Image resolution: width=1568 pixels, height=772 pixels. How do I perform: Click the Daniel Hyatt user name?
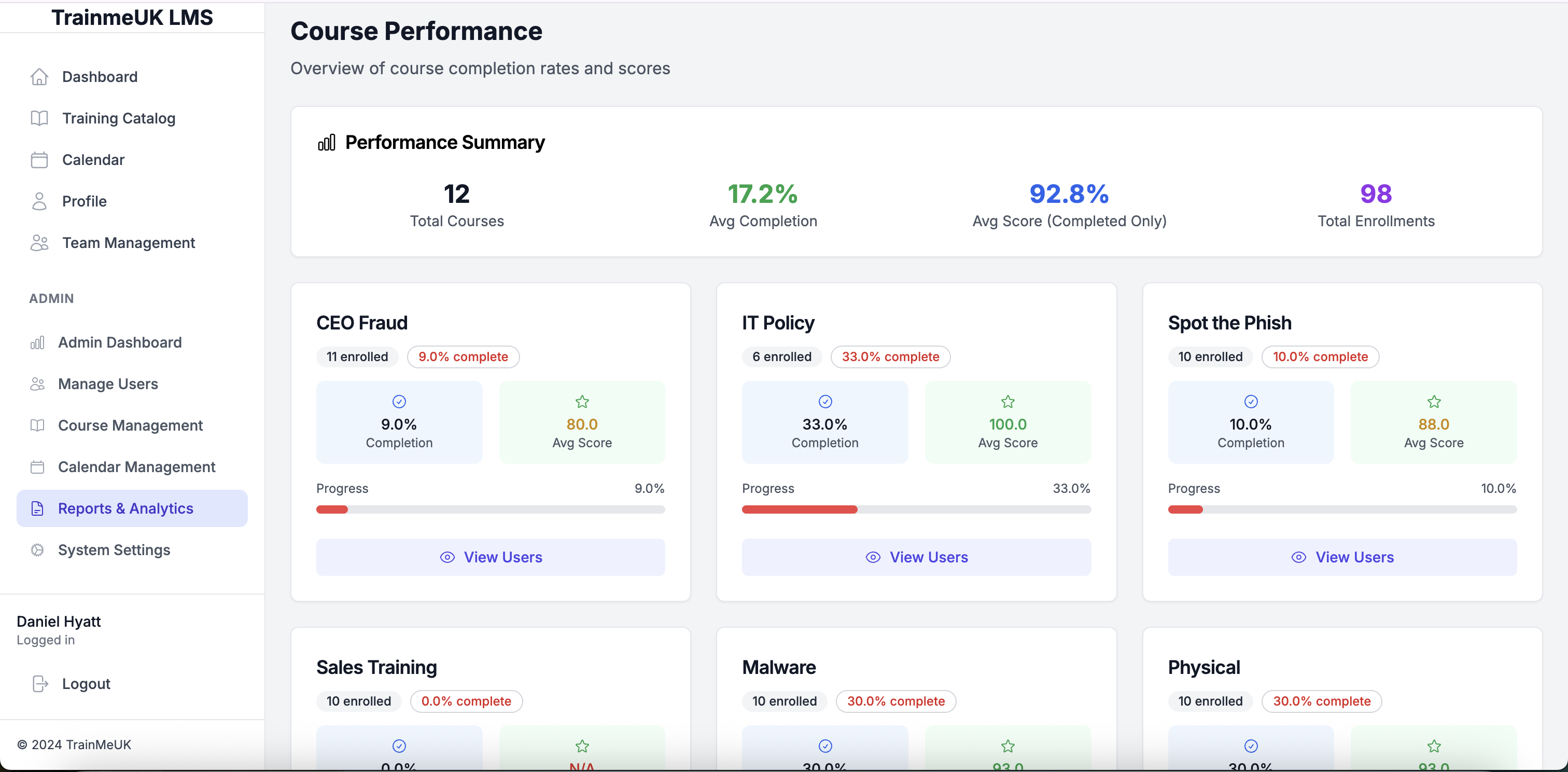click(x=59, y=622)
